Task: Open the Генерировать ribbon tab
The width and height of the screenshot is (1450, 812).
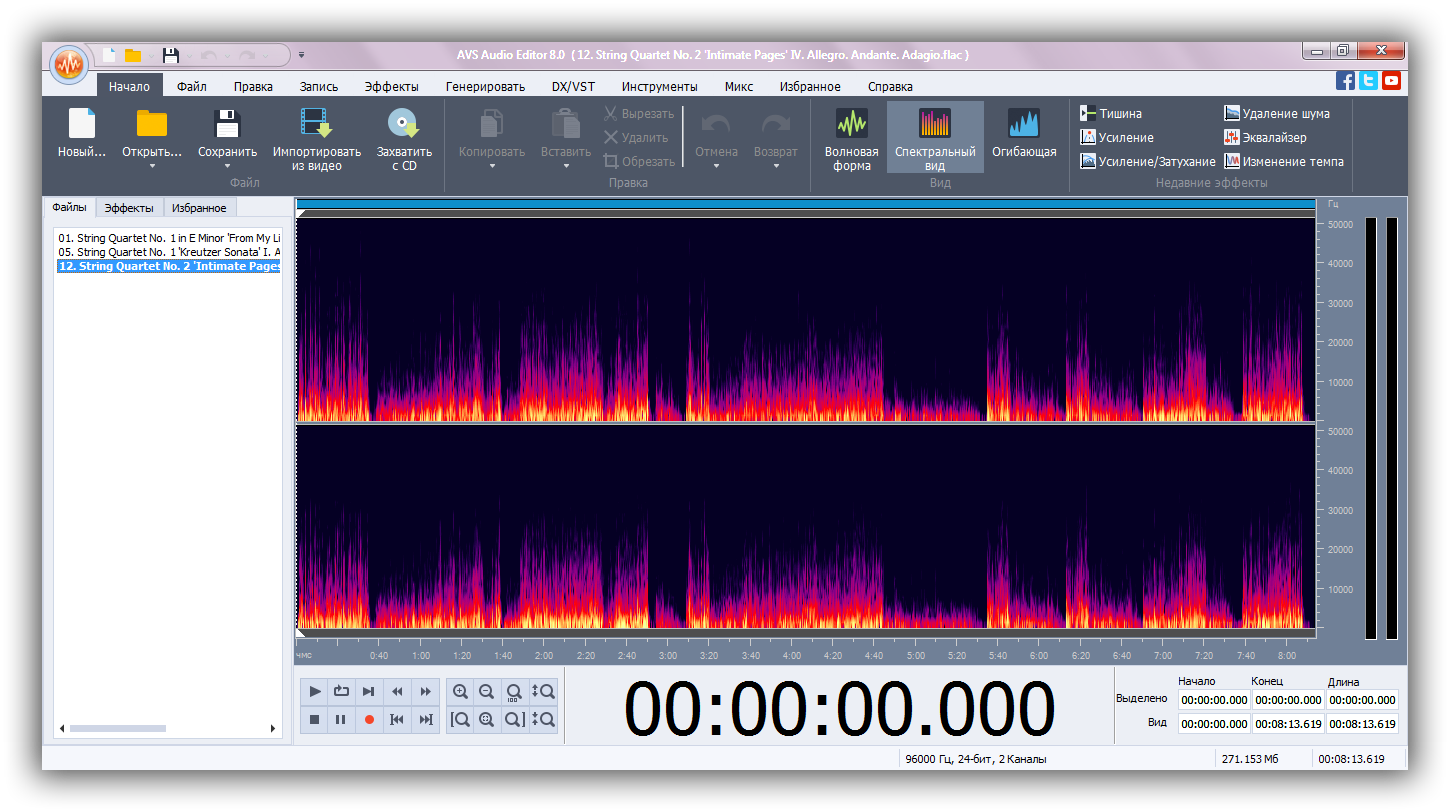Action: pyautogui.click(x=485, y=87)
